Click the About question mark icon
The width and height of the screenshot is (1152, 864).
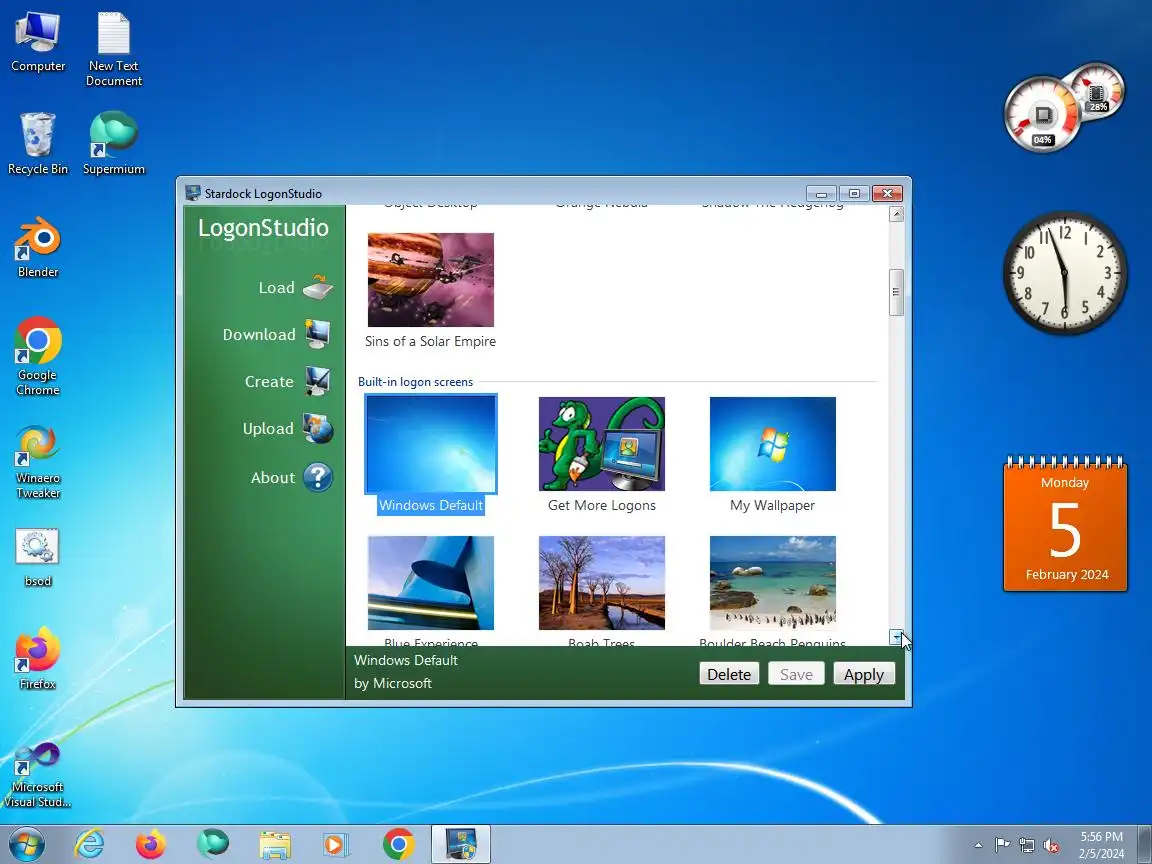[x=318, y=478]
